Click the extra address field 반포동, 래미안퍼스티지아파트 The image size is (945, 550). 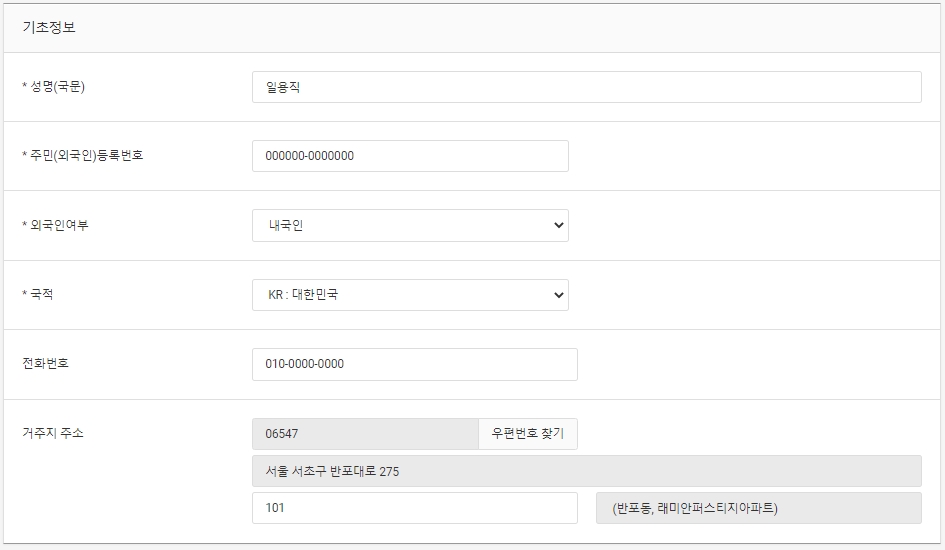click(759, 508)
